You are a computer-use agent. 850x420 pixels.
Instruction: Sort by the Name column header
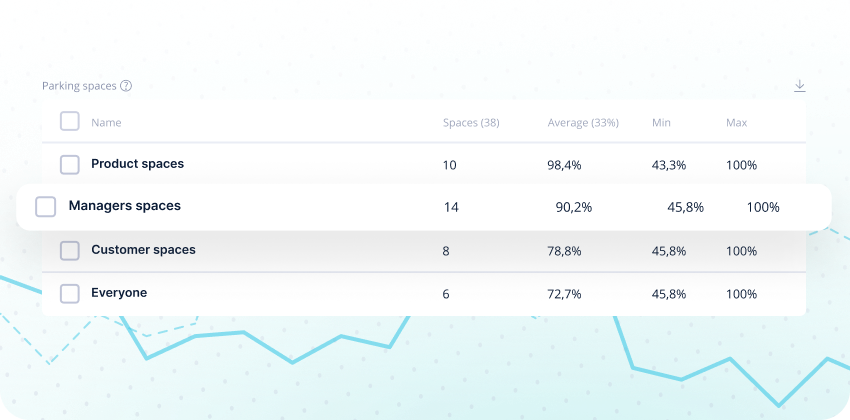[106, 122]
